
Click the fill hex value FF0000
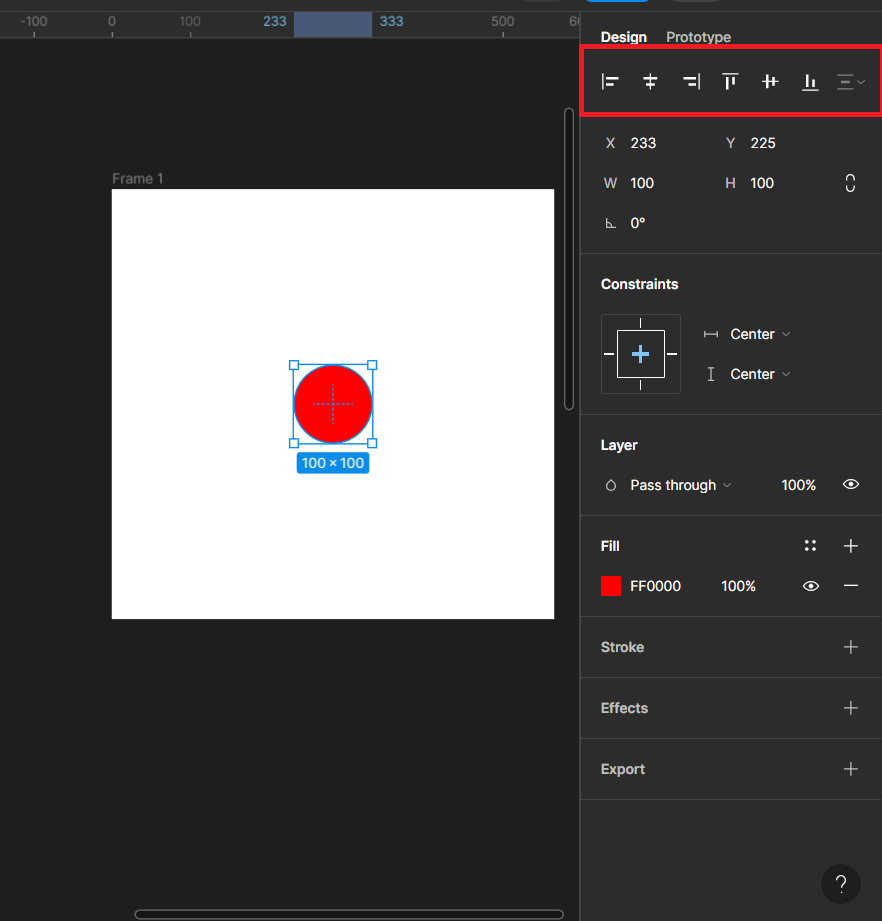coord(655,586)
